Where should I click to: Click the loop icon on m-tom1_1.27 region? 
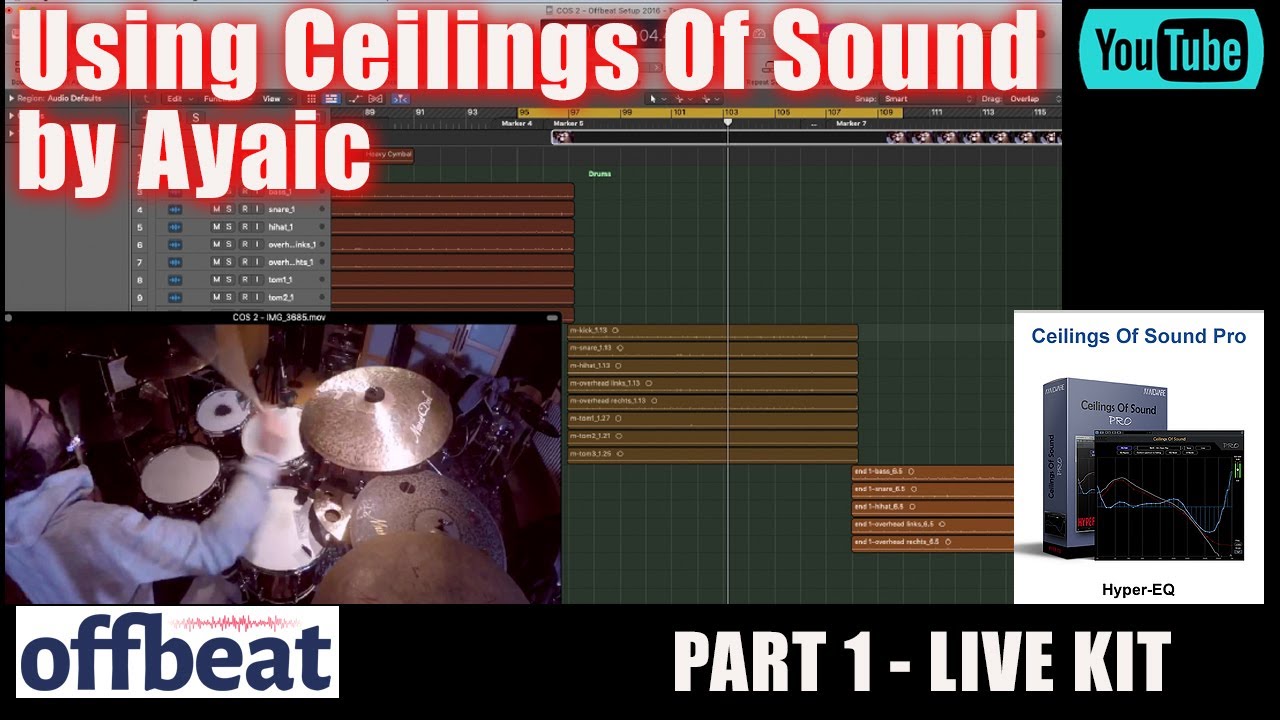click(619, 419)
